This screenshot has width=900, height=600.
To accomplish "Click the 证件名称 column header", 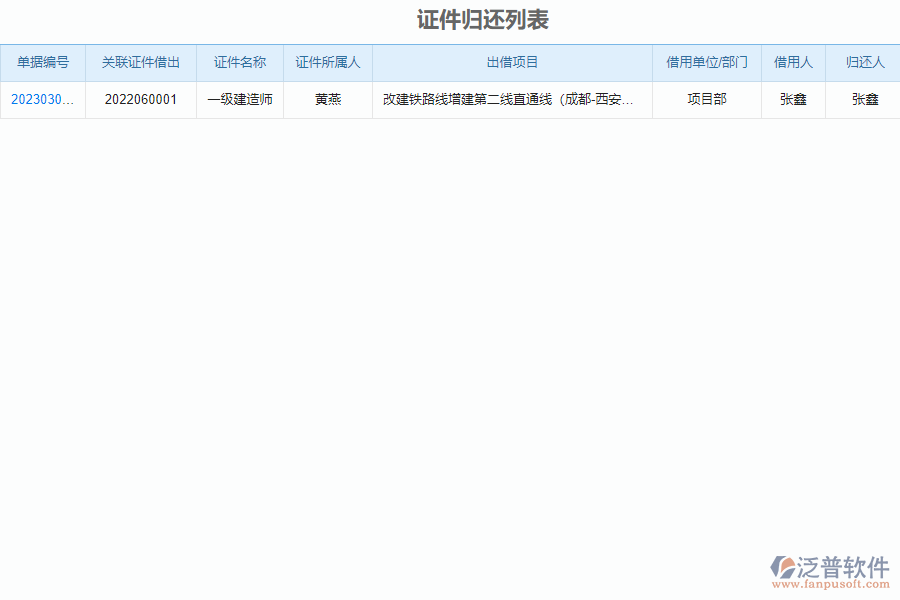I will [x=240, y=62].
